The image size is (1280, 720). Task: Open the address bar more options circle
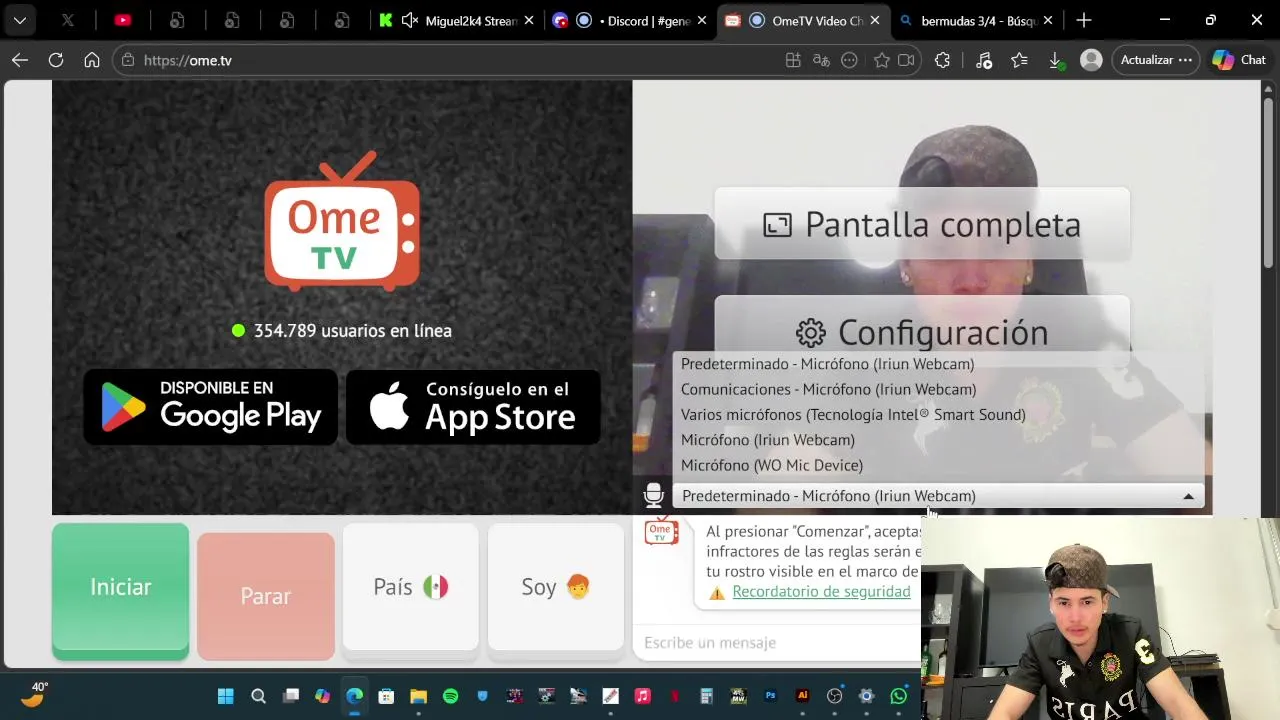click(x=849, y=60)
